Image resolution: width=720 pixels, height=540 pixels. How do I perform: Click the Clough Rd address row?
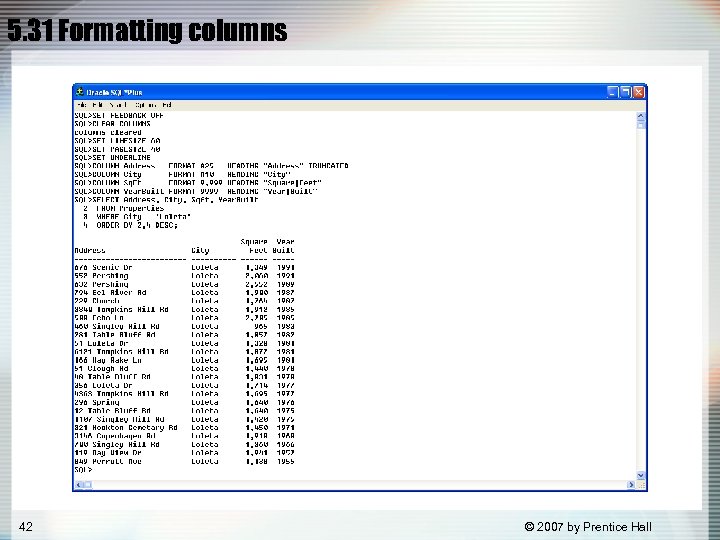(x=184, y=368)
